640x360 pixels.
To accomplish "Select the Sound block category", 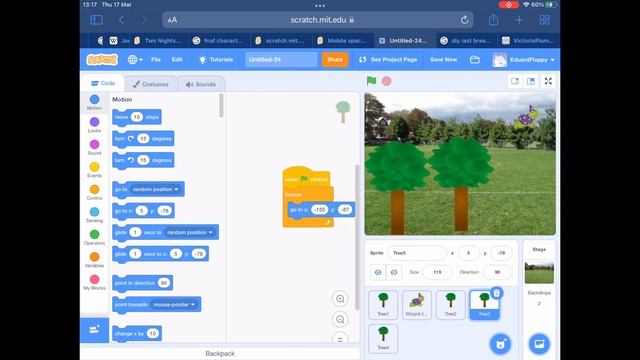I will pos(94,147).
